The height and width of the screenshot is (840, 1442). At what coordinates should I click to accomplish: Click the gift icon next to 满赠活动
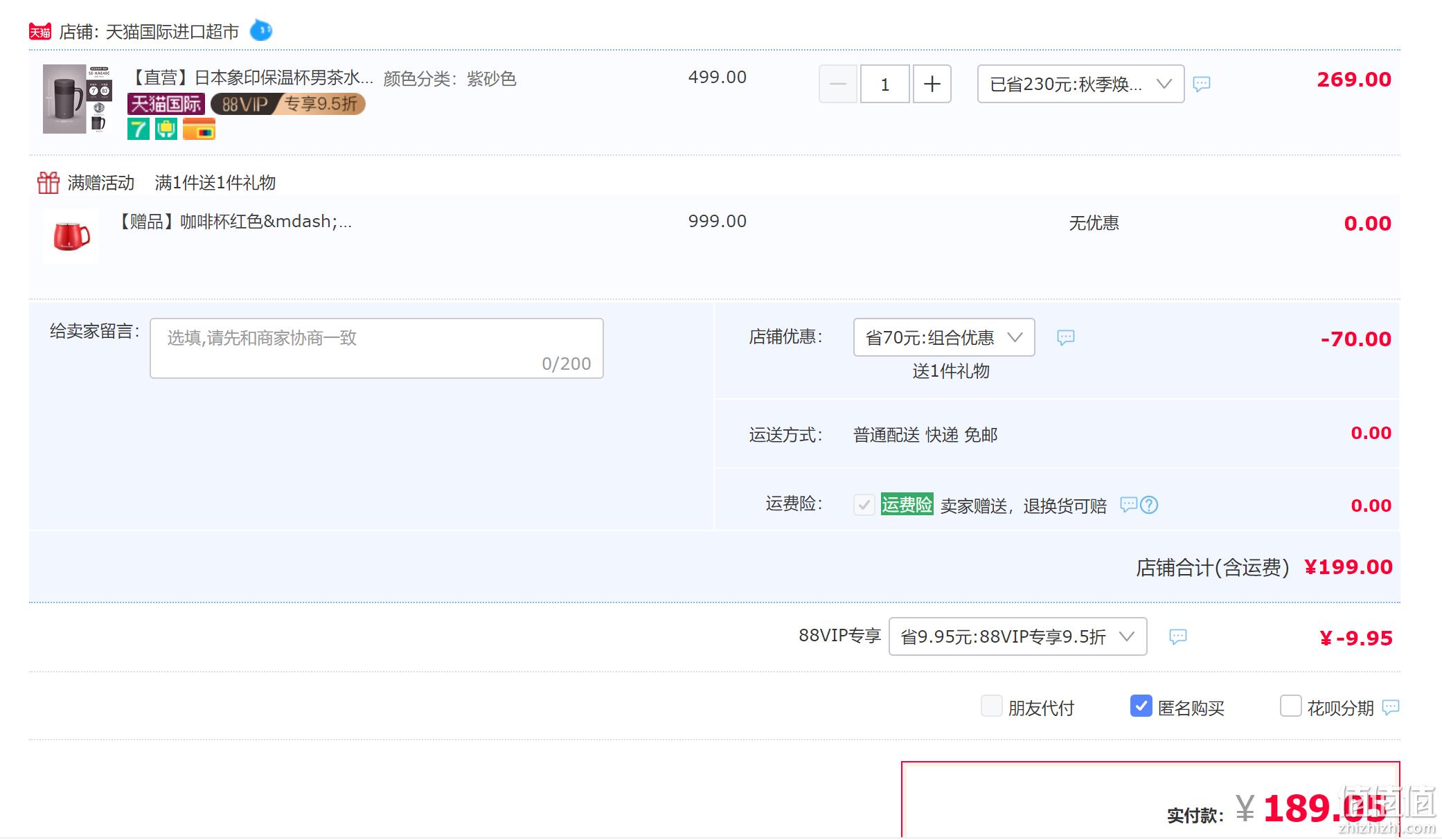pos(48,183)
